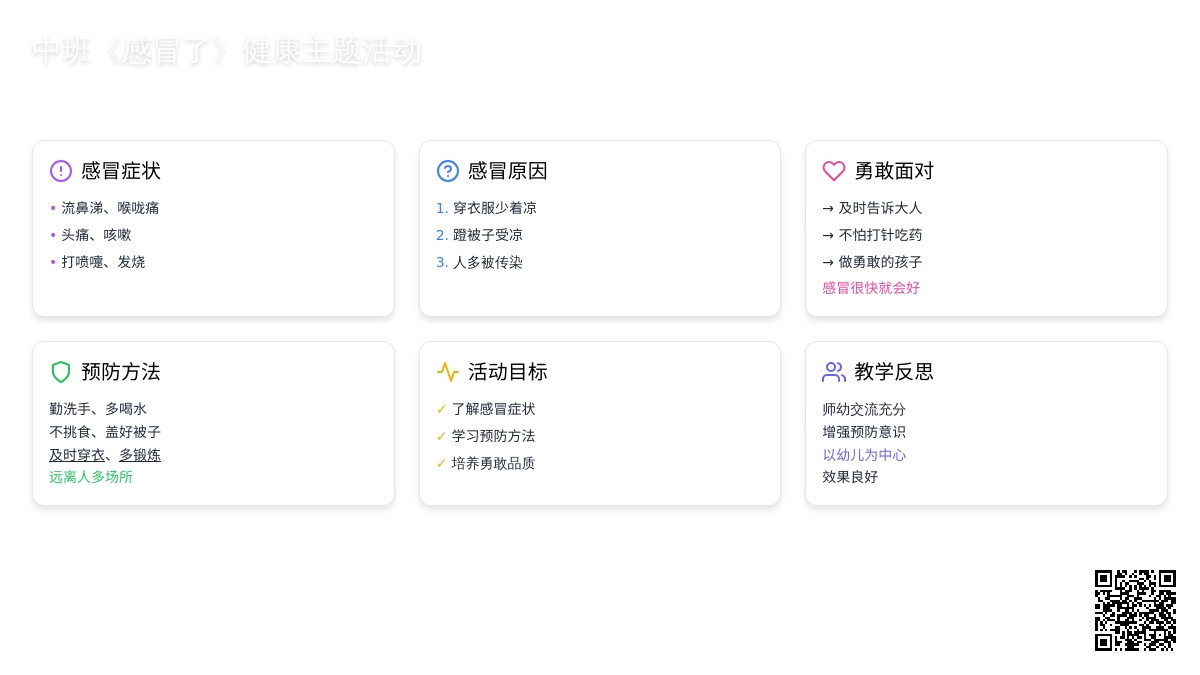Click the activity pulse icon beside 活动目标

(x=448, y=372)
